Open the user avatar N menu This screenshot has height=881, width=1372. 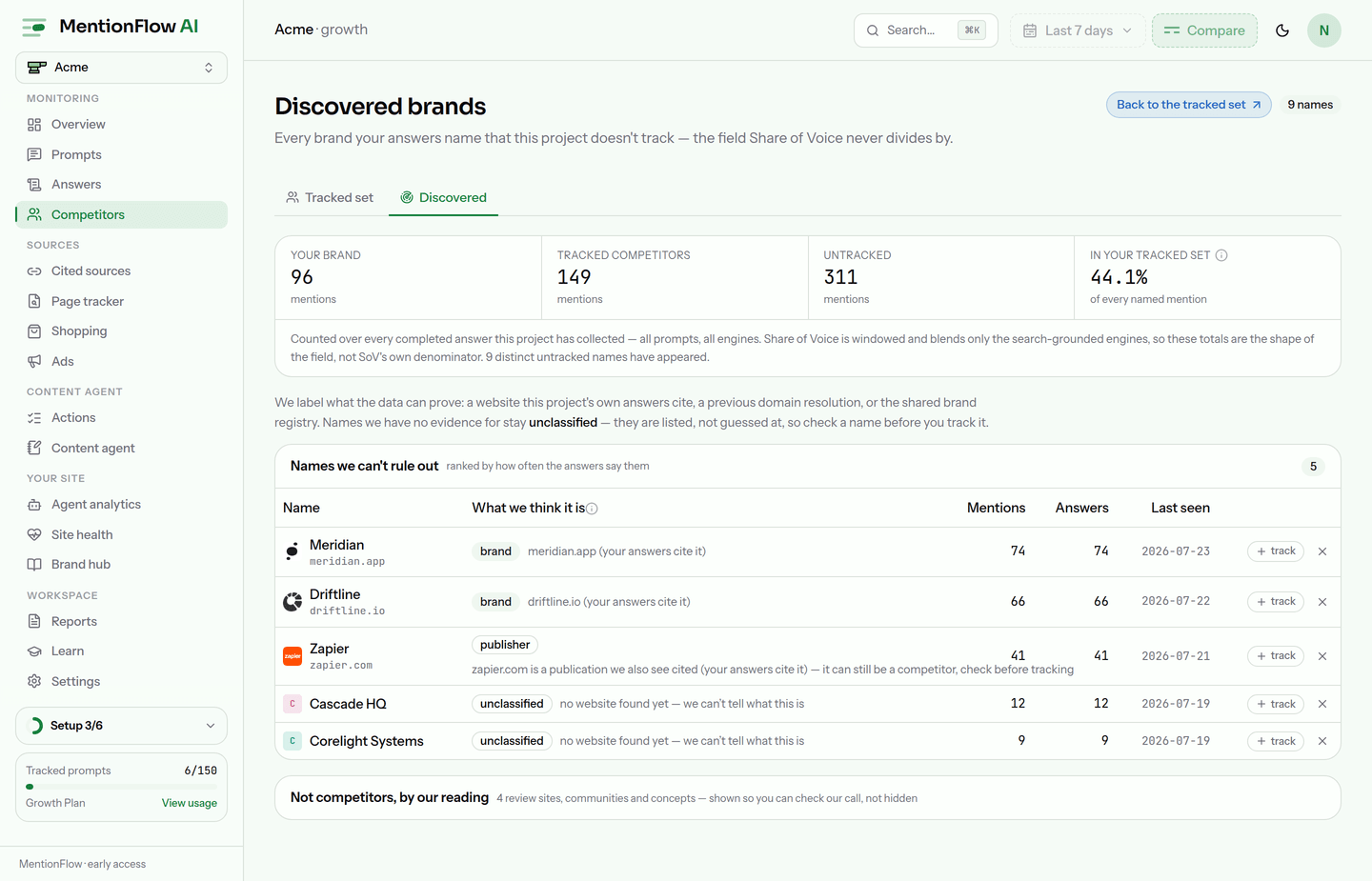(1324, 30)
